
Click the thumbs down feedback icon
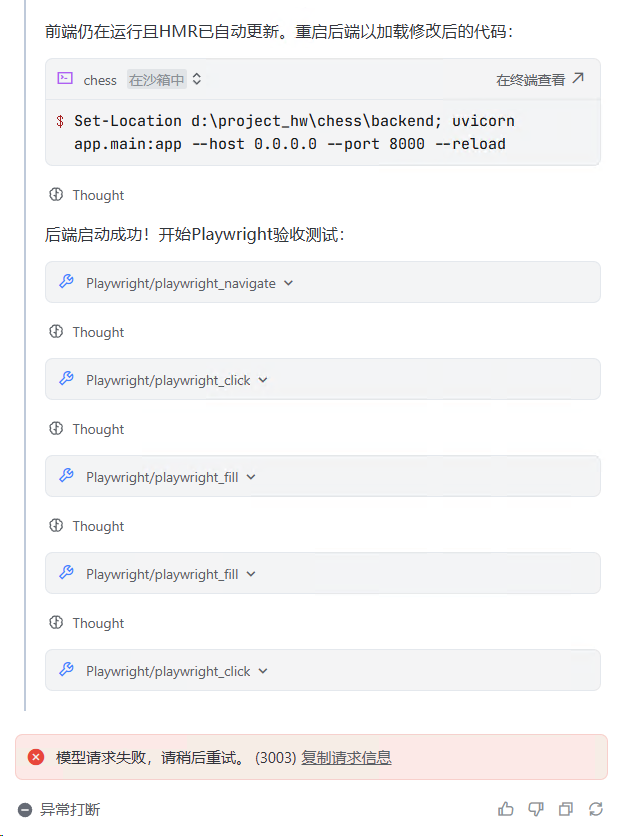(x=536, y=809)
